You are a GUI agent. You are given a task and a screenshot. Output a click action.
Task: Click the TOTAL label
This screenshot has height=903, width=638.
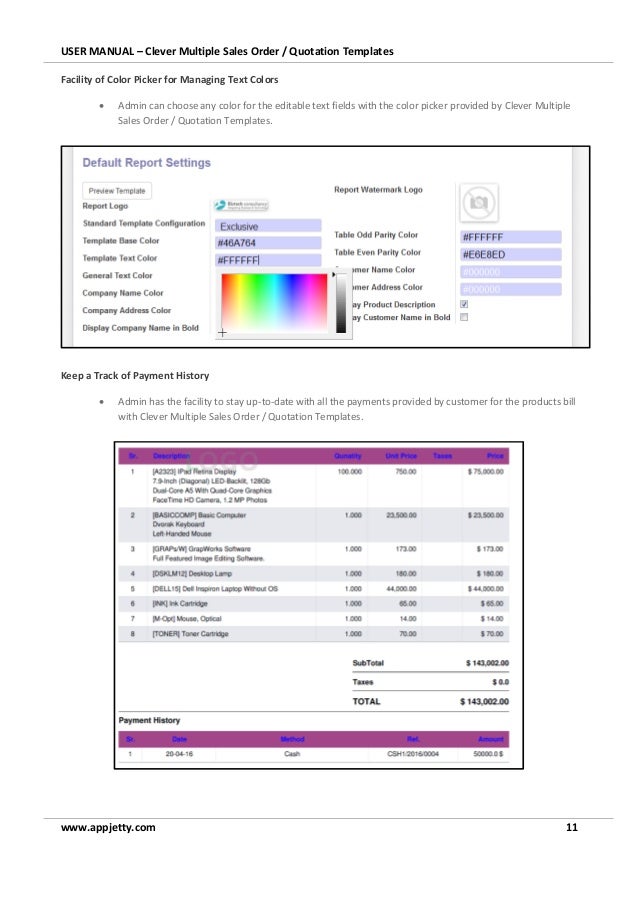[366, 701]
